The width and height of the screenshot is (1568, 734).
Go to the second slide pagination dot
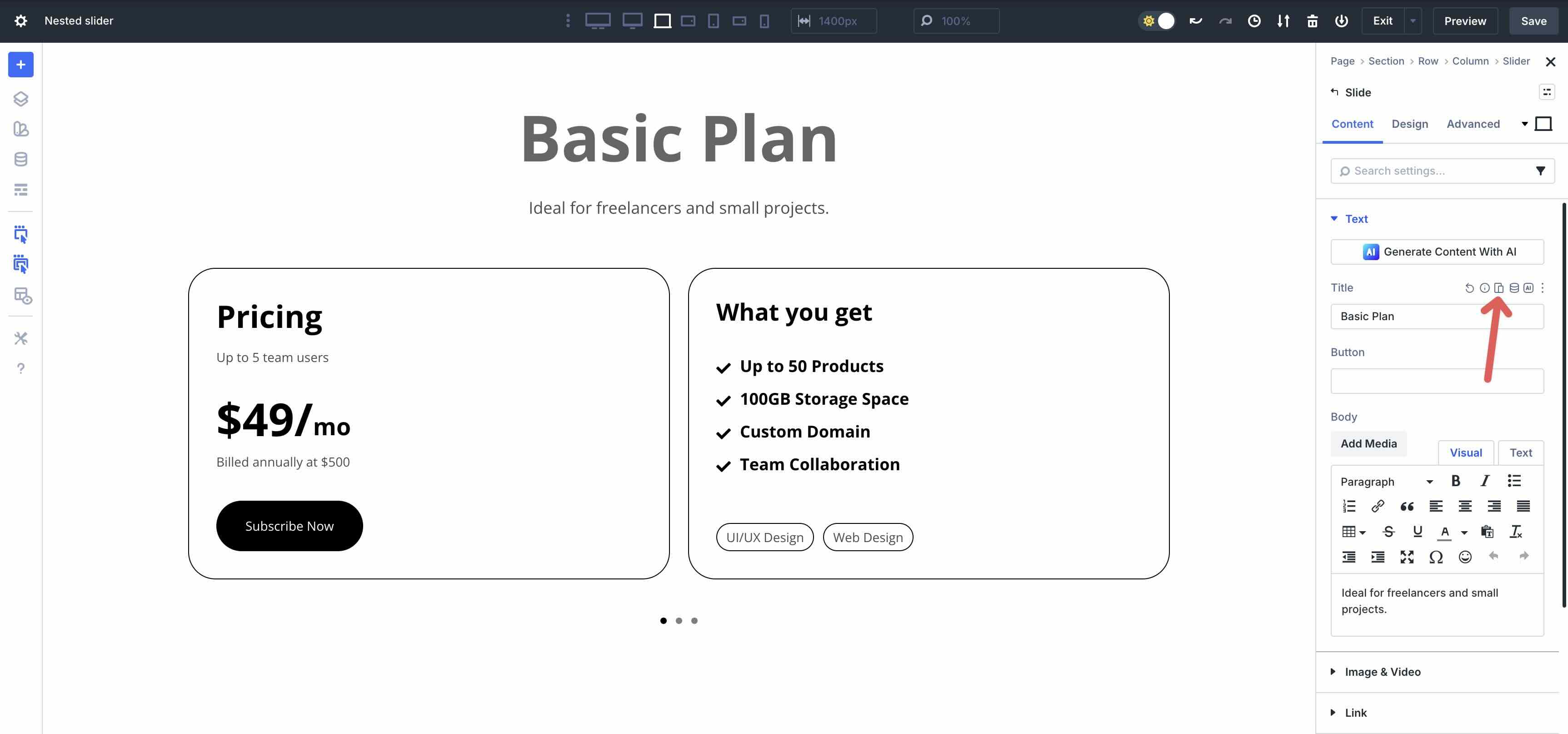(x=679, y=621)
